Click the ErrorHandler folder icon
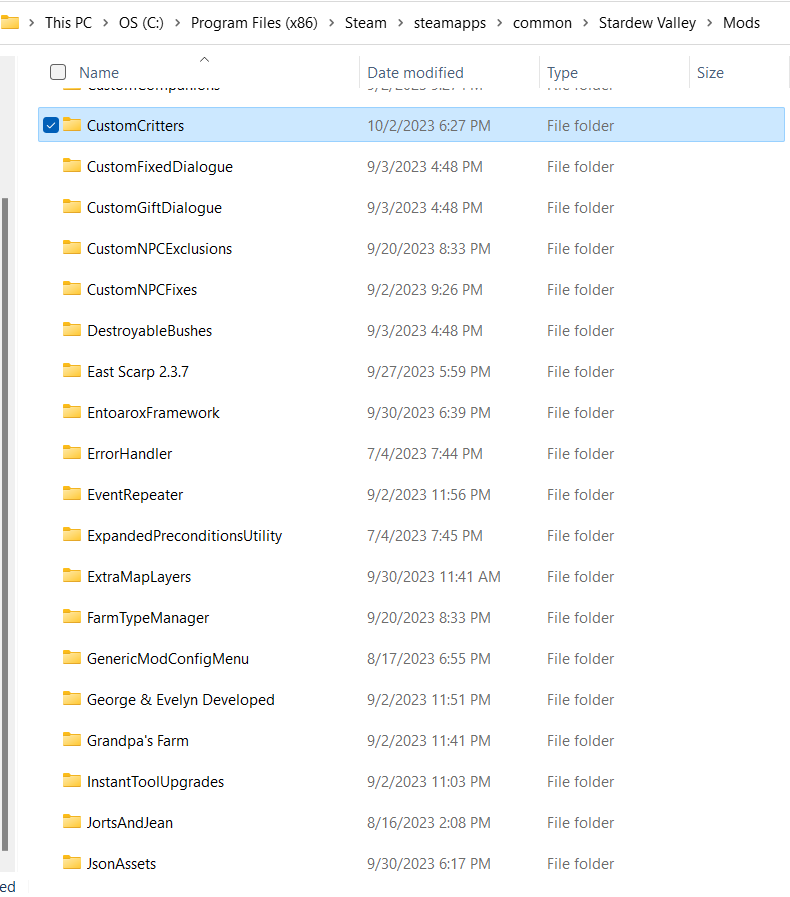The width and height of the screenshot is (790, 897). (x=71, y=453)
